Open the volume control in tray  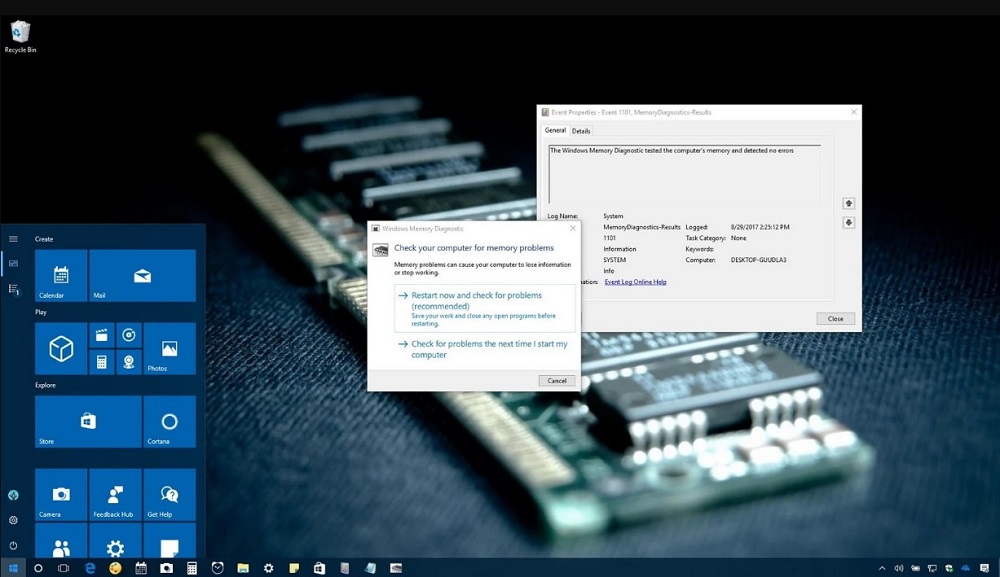pyautogui.click(x=899, y=568)
